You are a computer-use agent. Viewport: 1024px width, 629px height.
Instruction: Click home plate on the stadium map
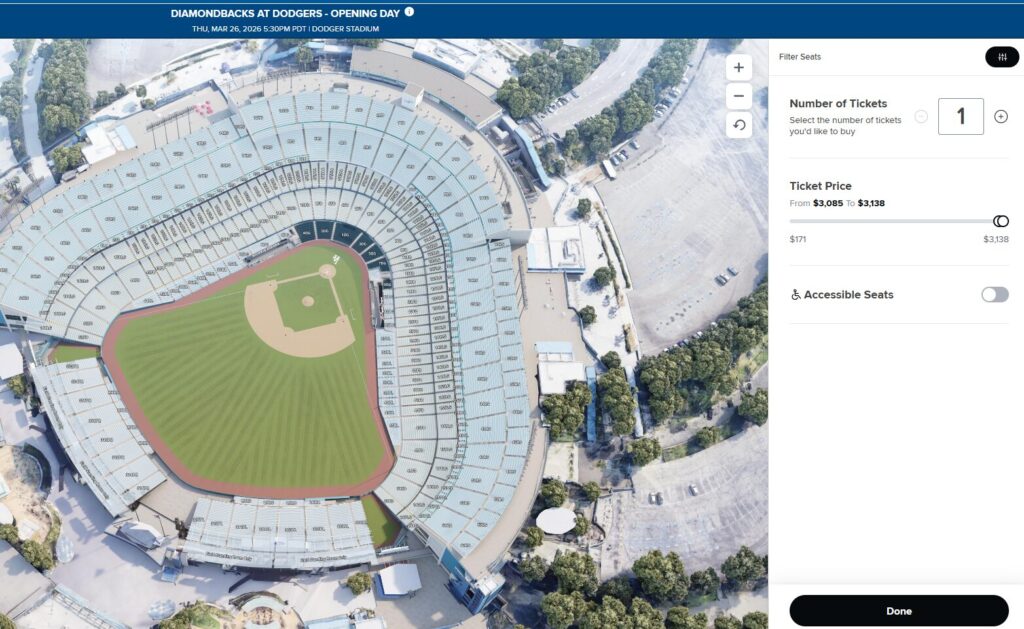pyautogui.click(x=327, y=271)
